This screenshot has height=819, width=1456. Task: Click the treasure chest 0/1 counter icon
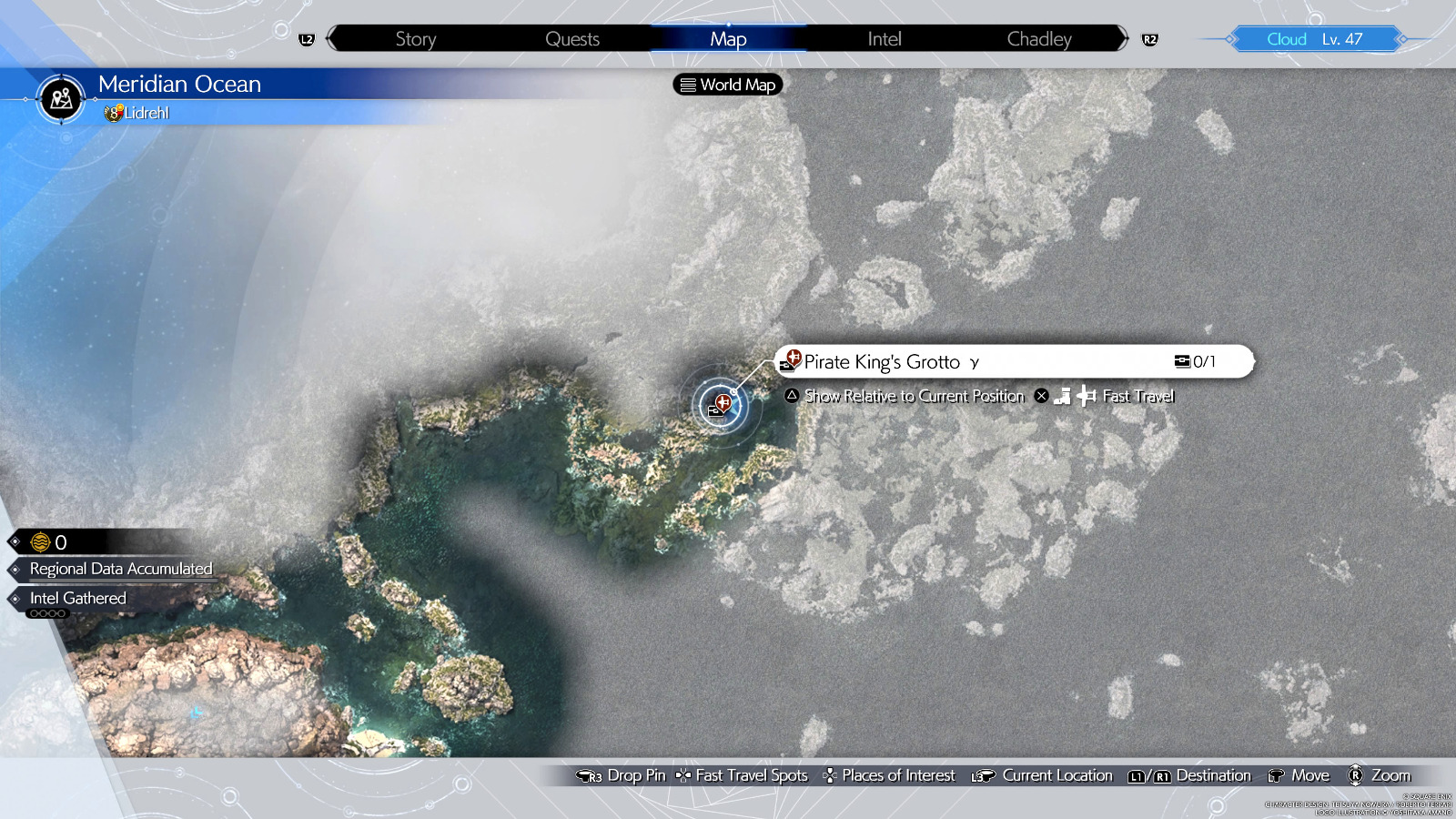point(1182,361)
